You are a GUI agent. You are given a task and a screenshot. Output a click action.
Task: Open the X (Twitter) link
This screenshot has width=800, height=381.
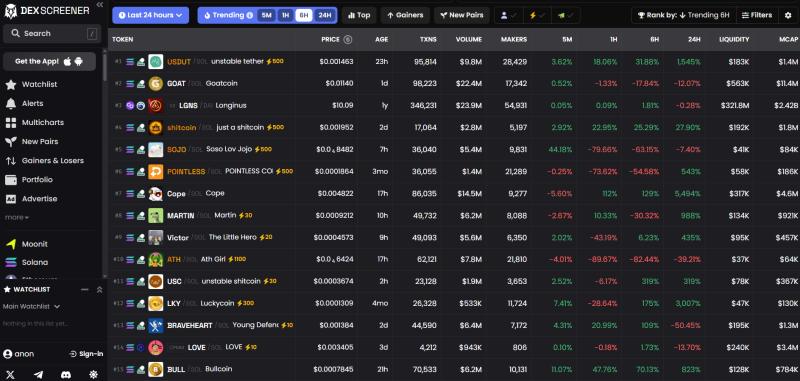coord(11,374)
